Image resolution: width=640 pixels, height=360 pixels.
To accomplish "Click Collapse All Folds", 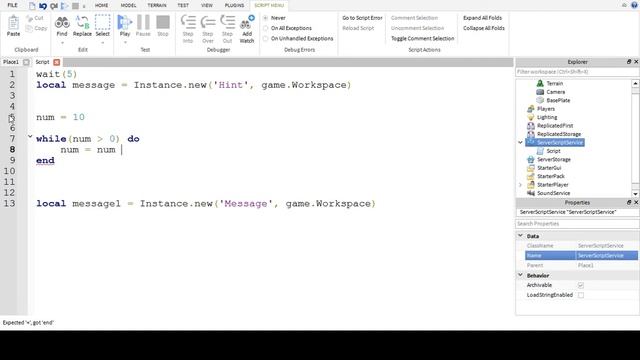I will (x=484, y=28).
